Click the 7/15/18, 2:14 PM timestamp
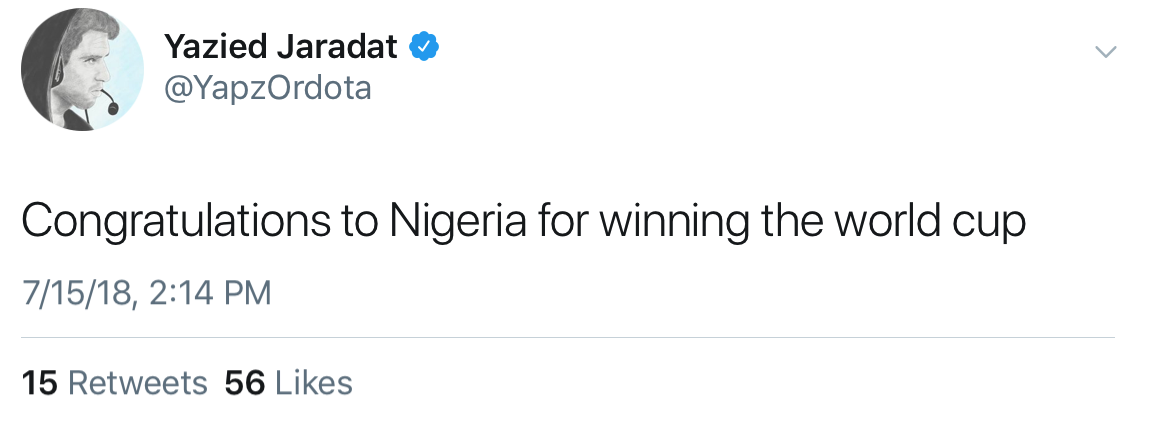Screen dimensions: 1149x425 147,294
